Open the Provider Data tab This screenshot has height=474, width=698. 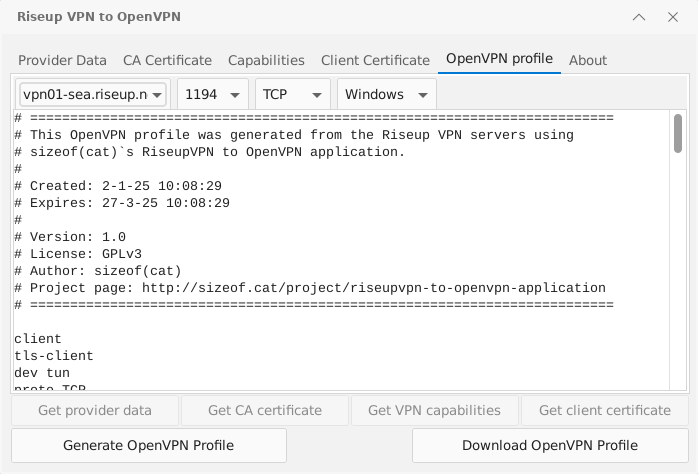click(62, 60)
